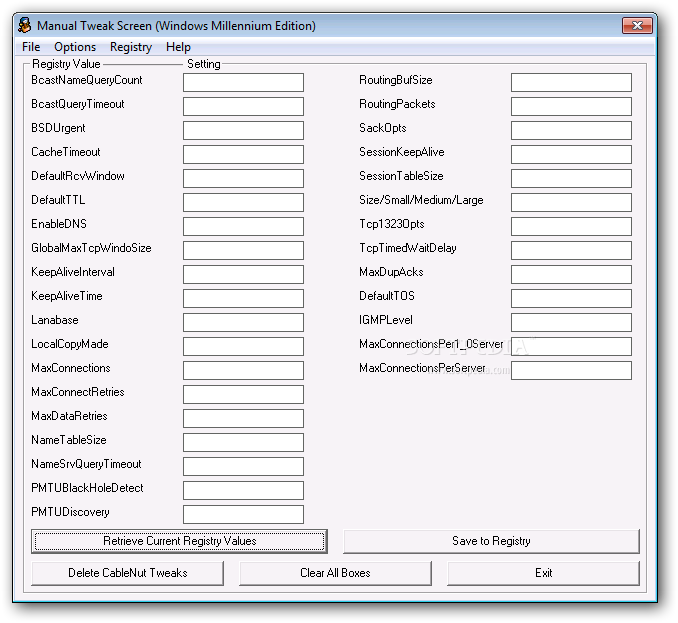Click the DefaultRcvWindow label text

(x=78, y=176)
